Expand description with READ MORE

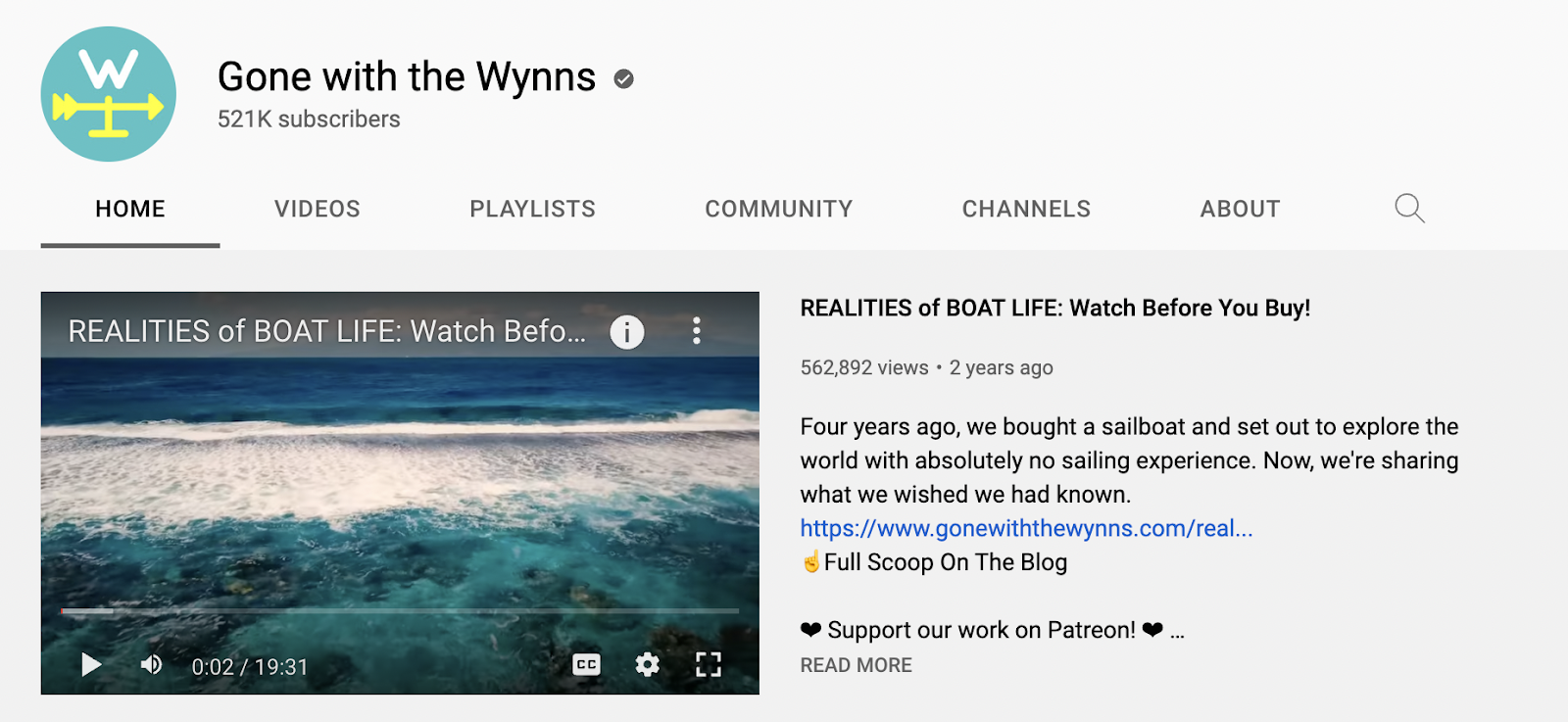[x=856, y=665]
